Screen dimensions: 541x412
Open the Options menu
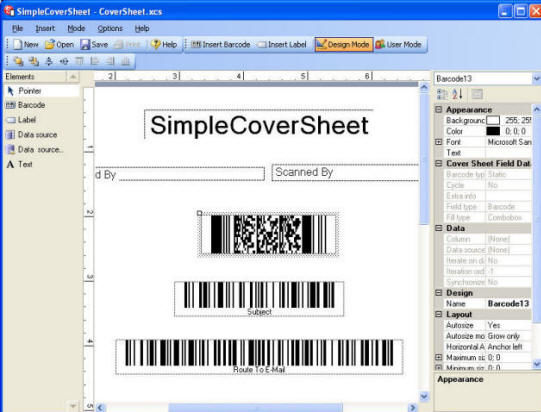110,28
